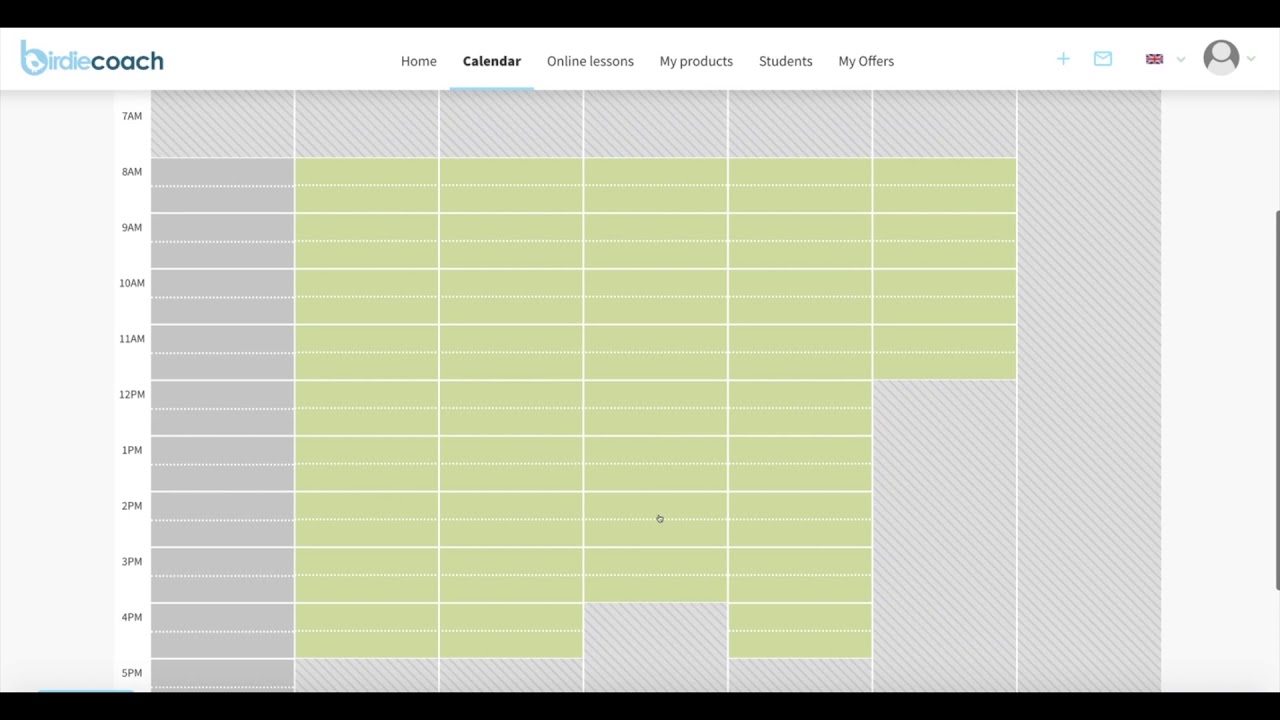Click the plus add icon

pos(1063,59)
